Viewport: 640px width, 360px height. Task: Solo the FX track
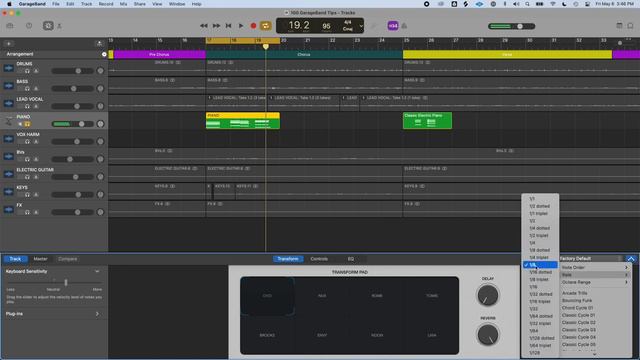coord(27,212)
